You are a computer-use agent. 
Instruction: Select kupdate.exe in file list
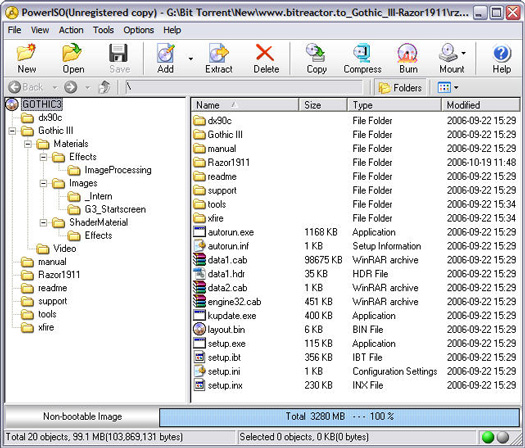[232, 315]
